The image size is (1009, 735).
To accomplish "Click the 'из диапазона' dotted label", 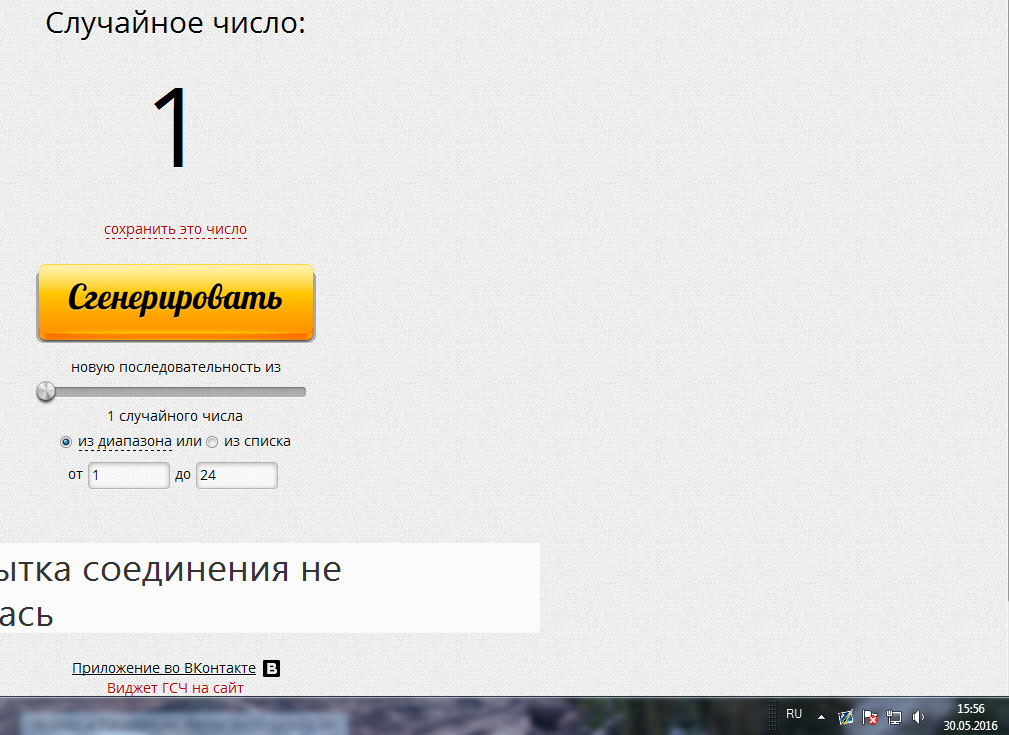I will (124, 441).
